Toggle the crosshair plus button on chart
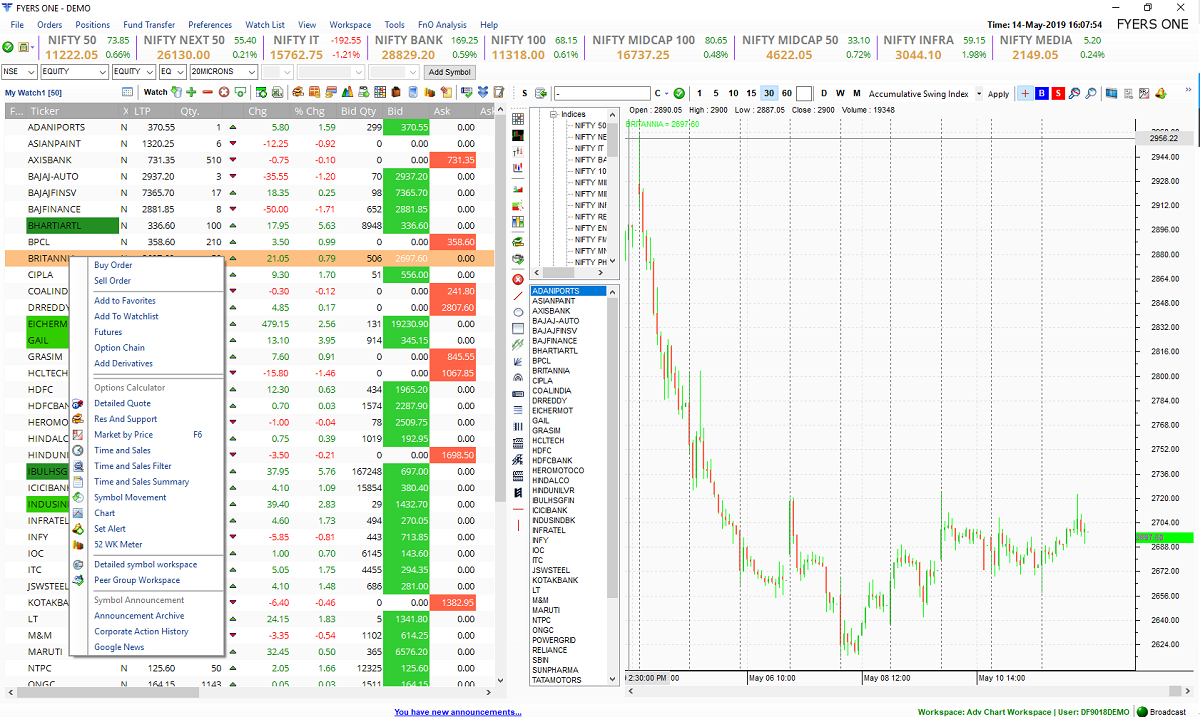The height and width of the screenshot is (717, 1200). point(1024,93)
